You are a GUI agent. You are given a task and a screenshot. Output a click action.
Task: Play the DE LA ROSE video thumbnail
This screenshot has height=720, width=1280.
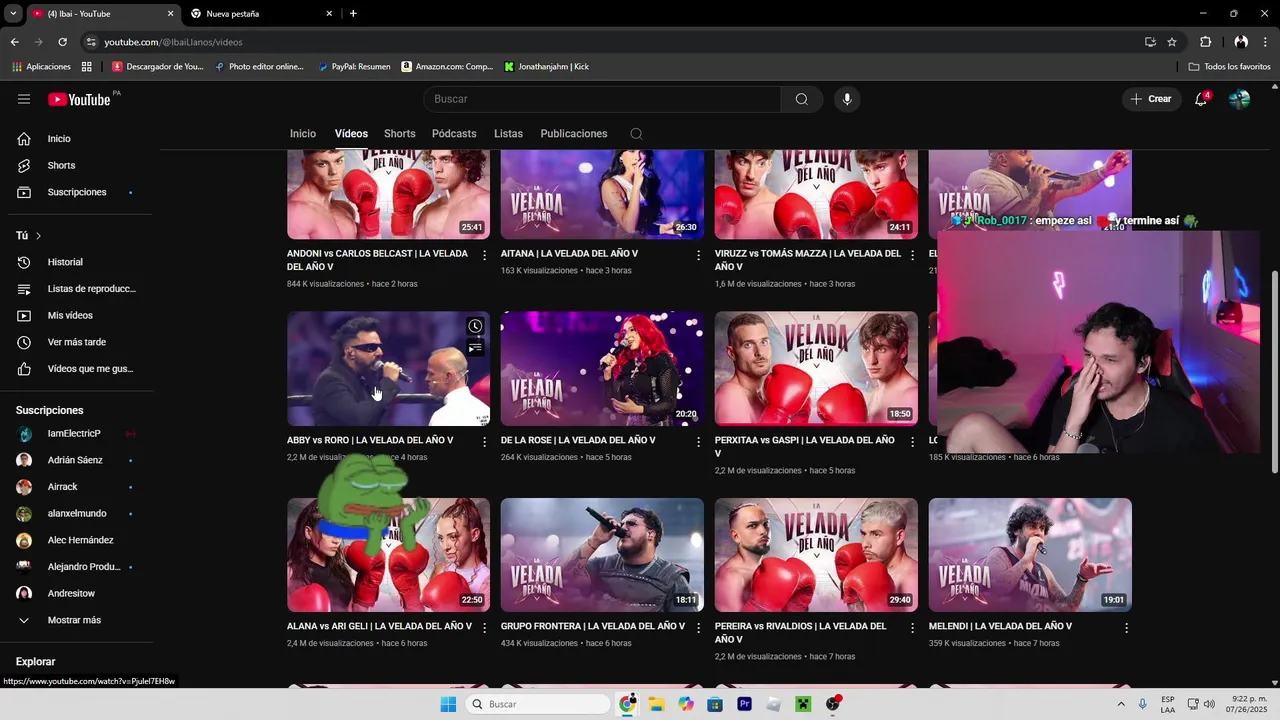pos(602,369)
